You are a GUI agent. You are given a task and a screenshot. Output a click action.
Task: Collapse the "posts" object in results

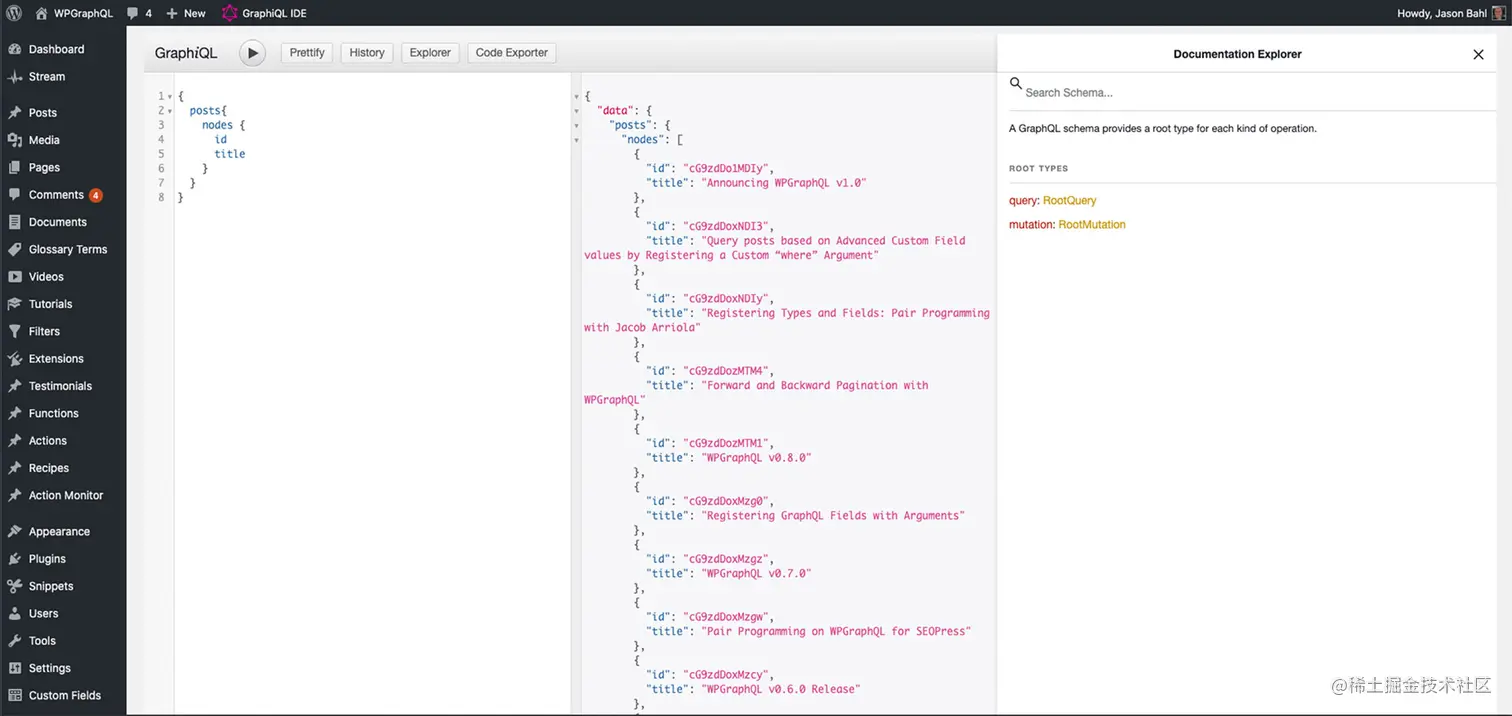point(577,126)
